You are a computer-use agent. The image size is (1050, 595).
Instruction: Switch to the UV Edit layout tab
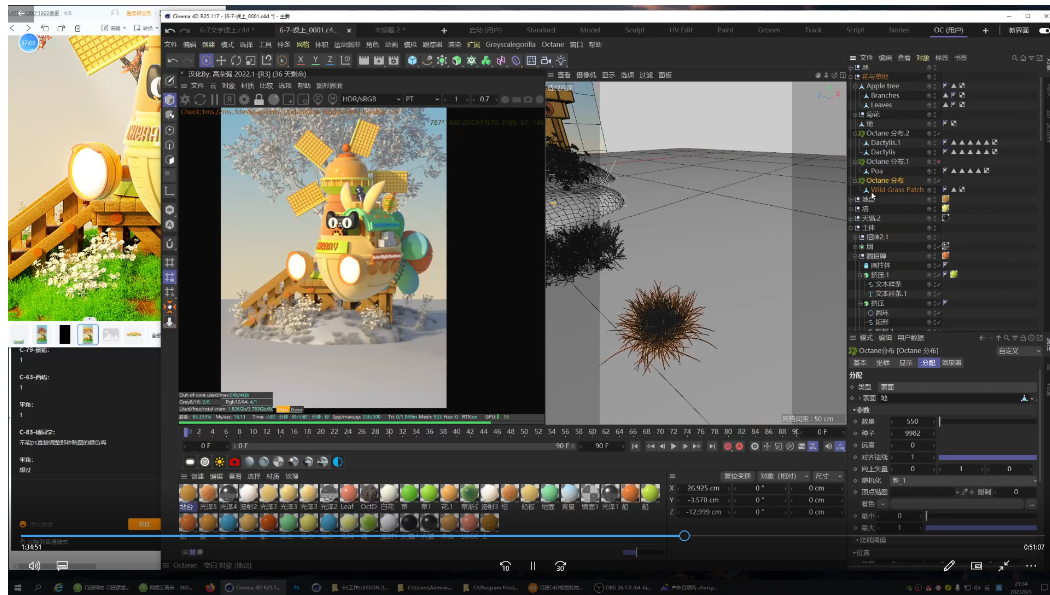(680, 30)
